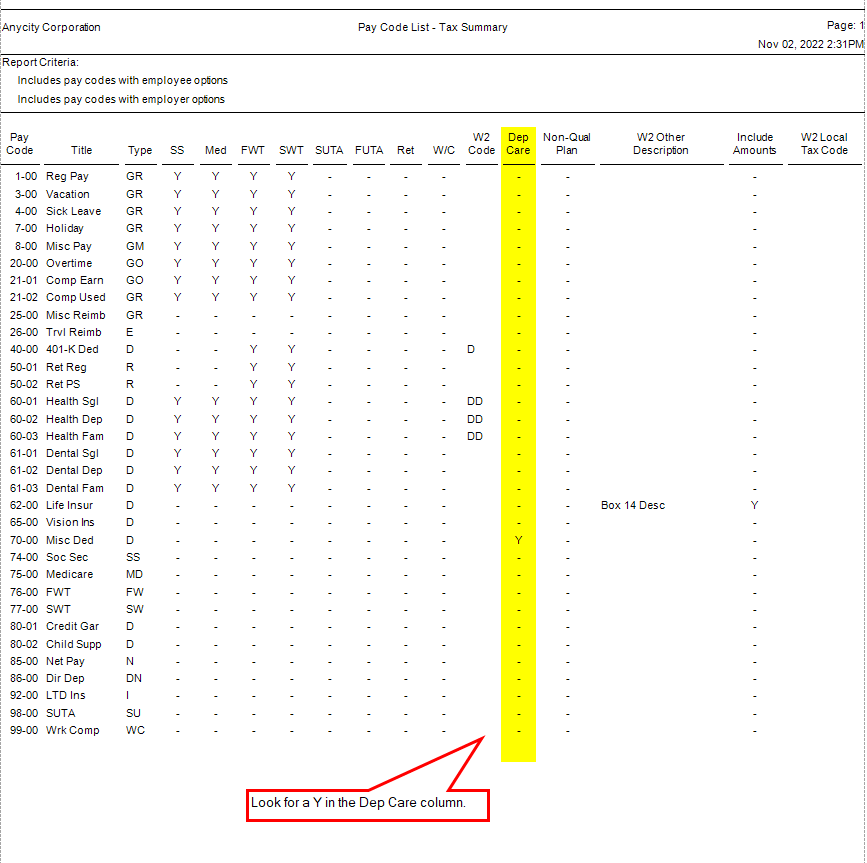Click the 'W2 Local Tax Code' column header
Image resolution: width=867 pixels, height=863 pixels.
824,144
